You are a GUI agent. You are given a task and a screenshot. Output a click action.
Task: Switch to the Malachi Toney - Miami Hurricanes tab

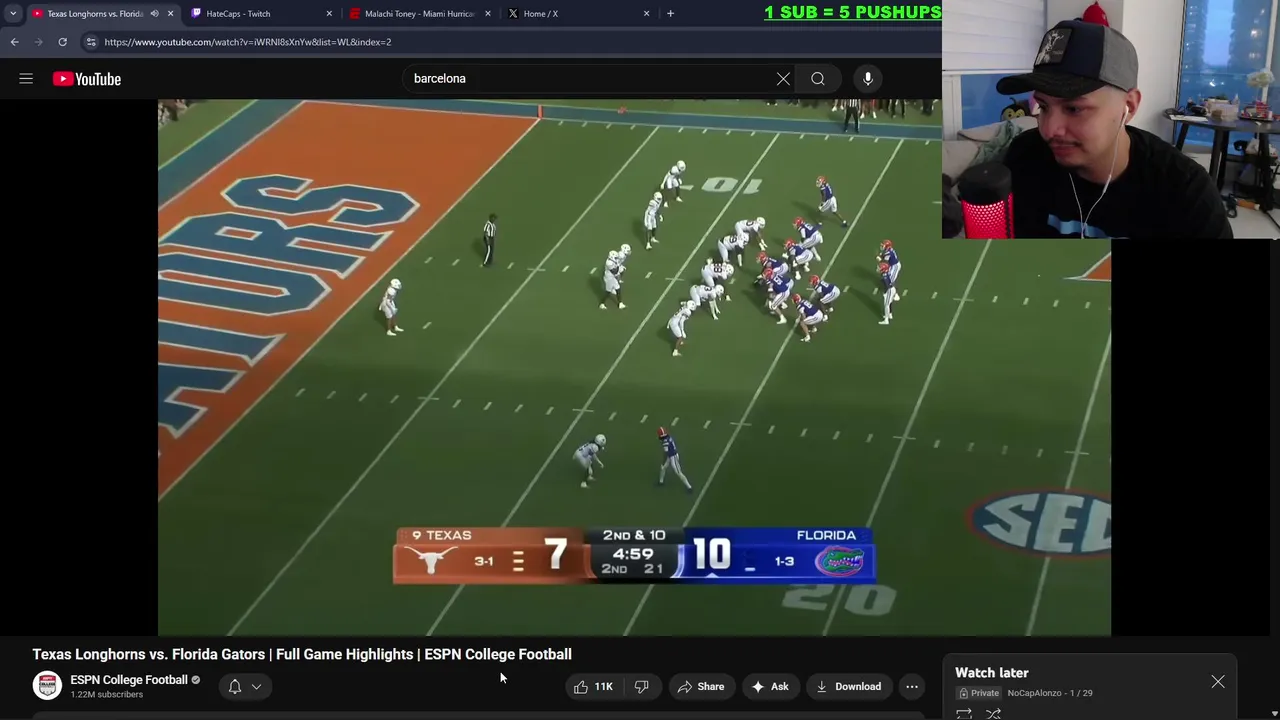tap(419, 14)
